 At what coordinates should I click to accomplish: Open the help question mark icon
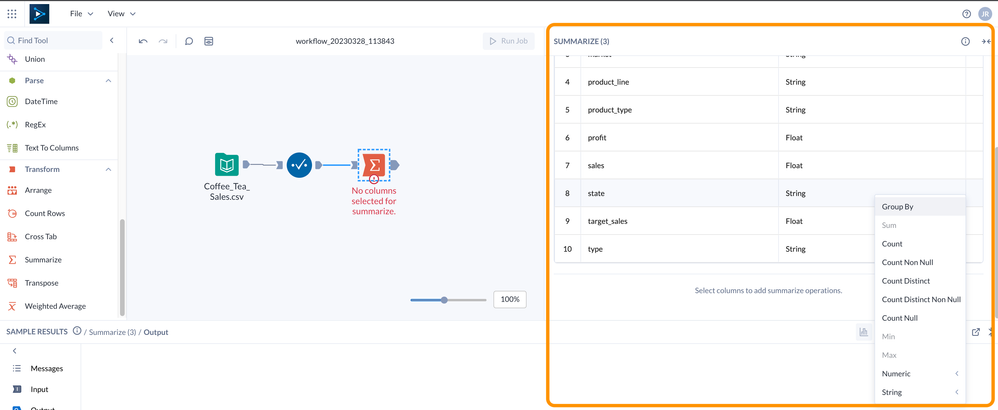(967, 13)
